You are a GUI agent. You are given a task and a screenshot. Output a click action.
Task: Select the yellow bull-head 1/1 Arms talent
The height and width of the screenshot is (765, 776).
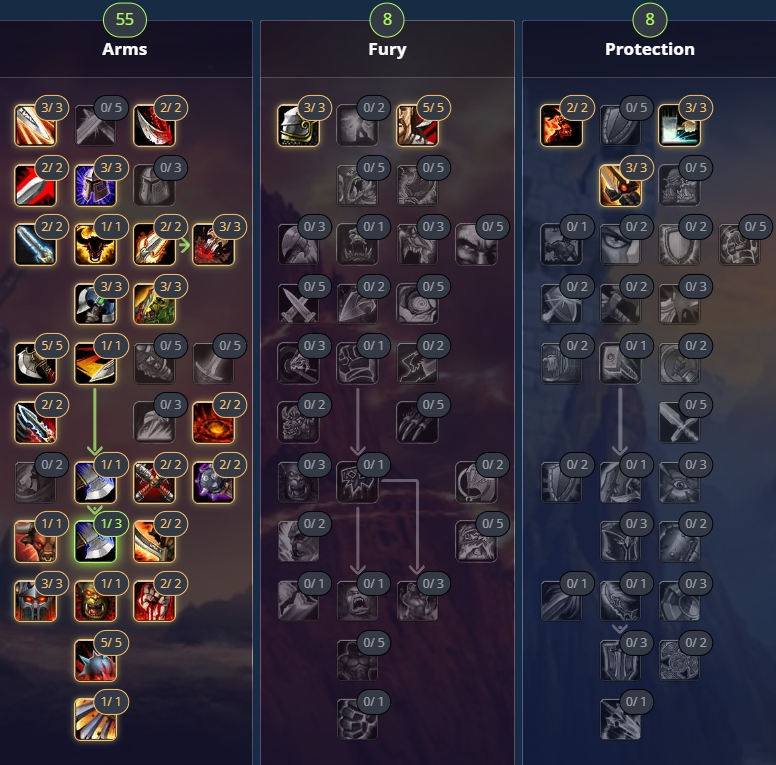click(95, 244)
